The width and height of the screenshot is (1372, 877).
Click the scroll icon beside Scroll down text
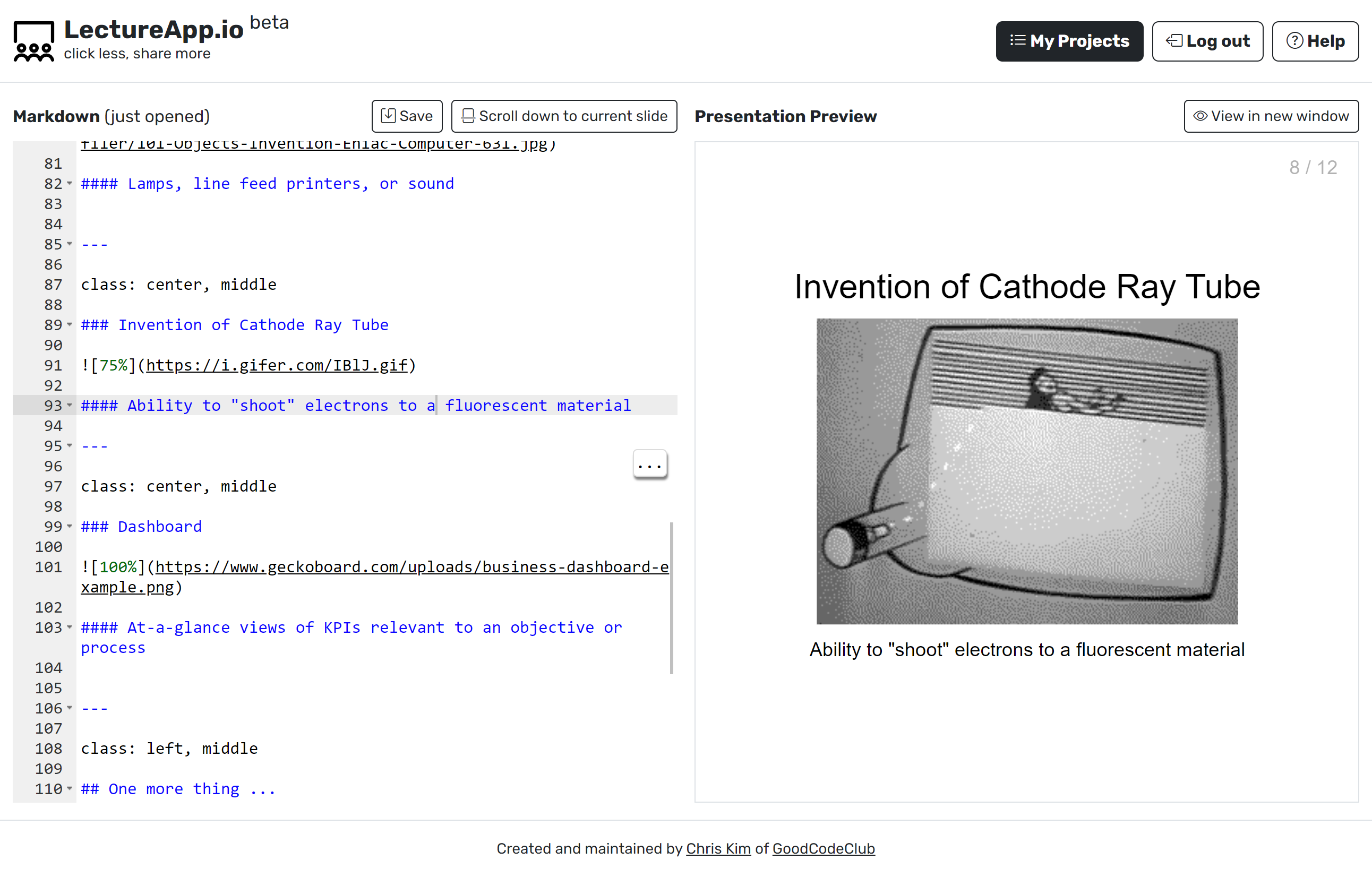point(468,116)
